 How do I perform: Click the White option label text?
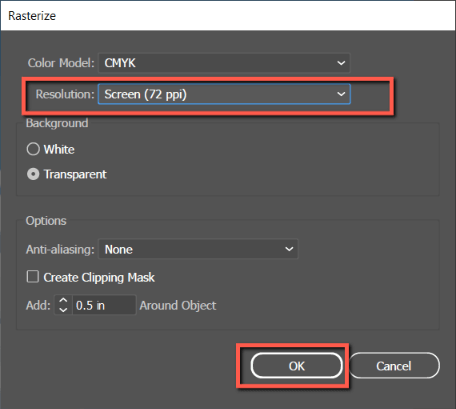59,149
